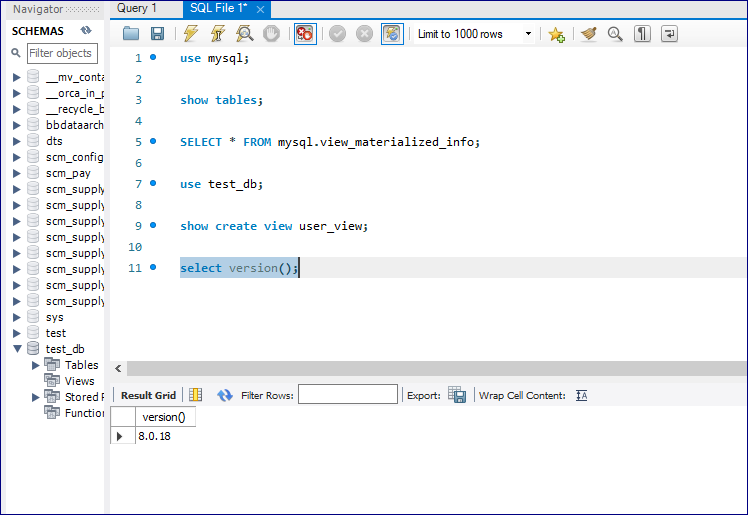Screen dimensions: 748x515
Task: Click the Tables folder icon
Action: [x=52, y=365]
